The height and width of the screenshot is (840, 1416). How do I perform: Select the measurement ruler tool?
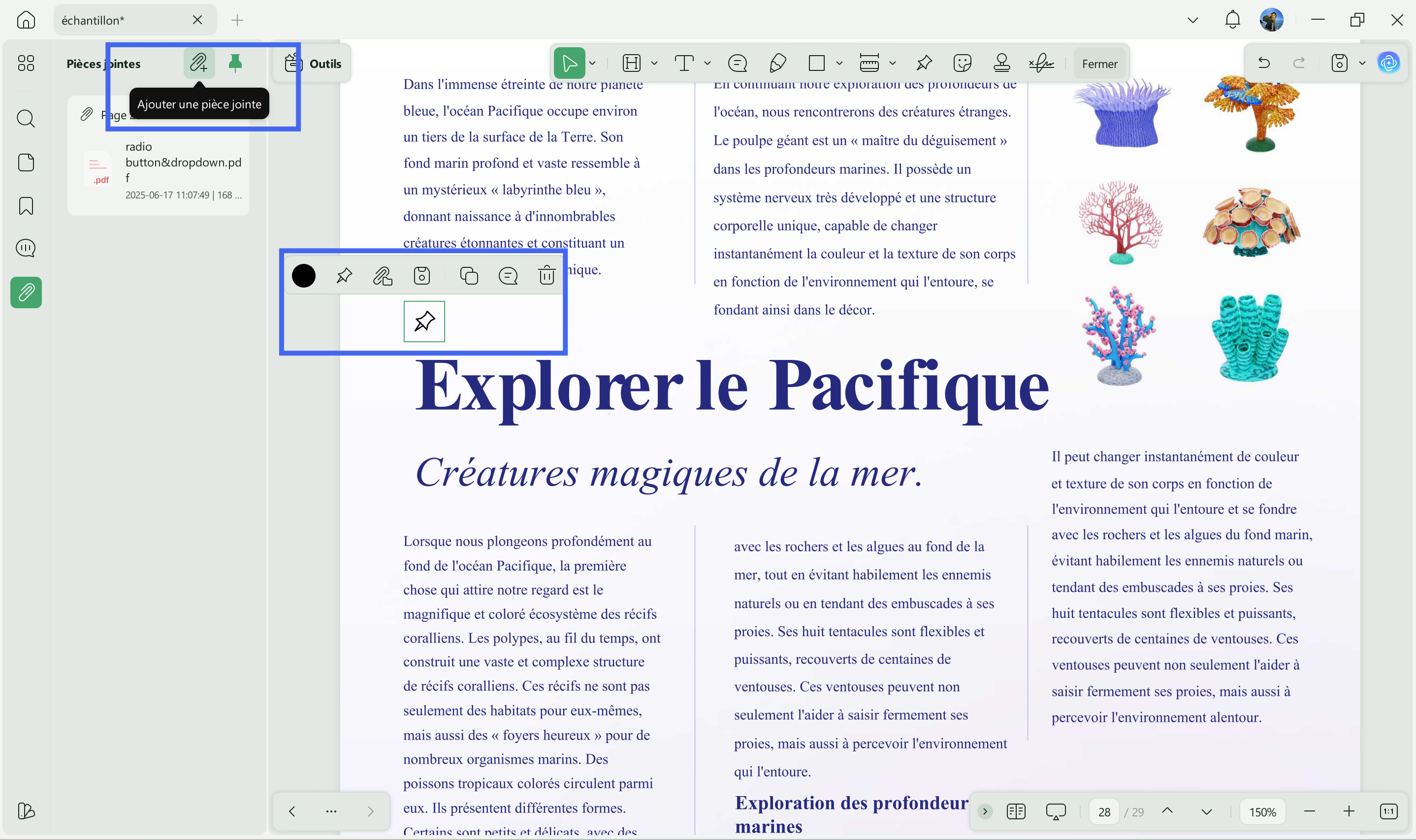tap(869, 64)
